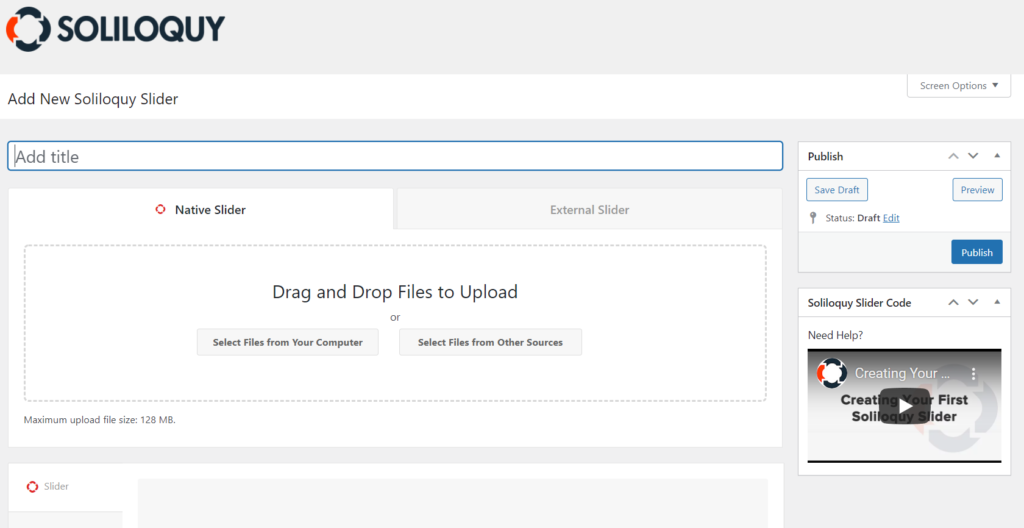
Task: Open the video's three-dot more options menu
Action: [973, 374]
